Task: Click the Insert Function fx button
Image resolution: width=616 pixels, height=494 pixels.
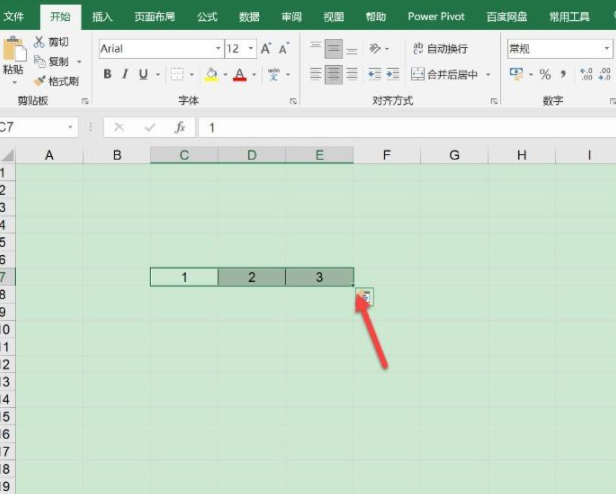Action: click(180, 127)
